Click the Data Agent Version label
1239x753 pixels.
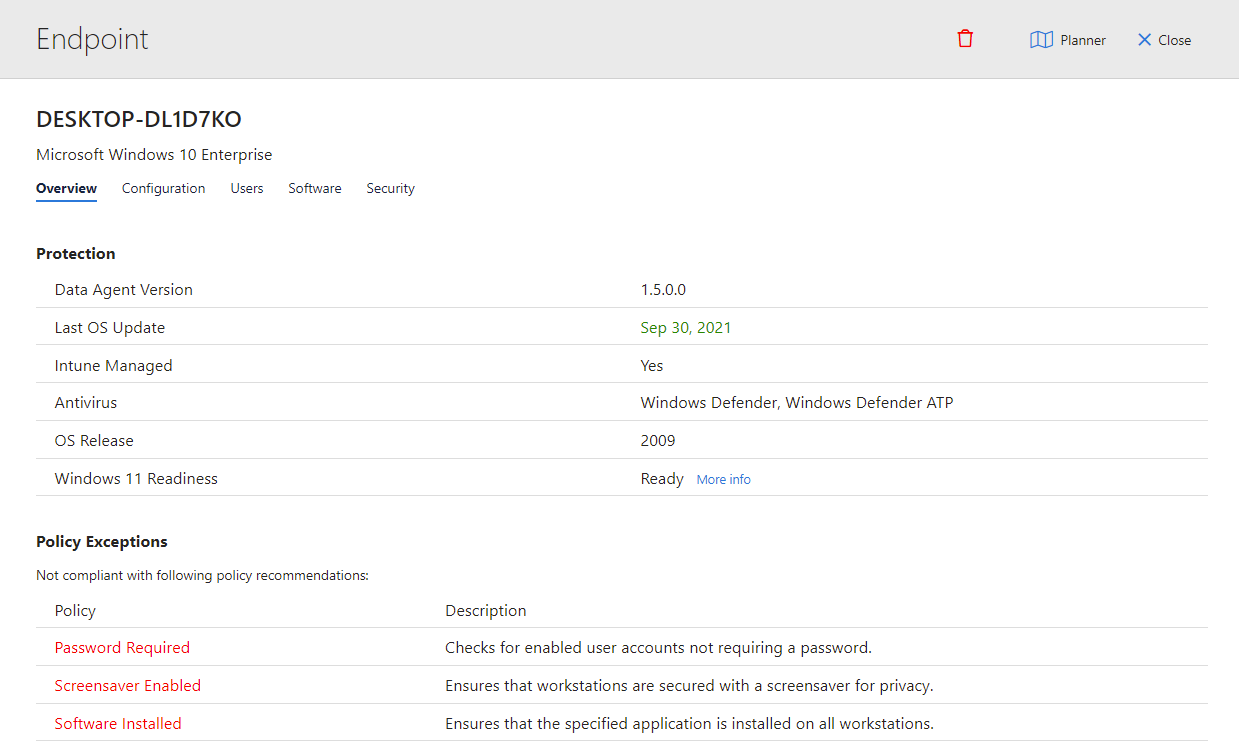pyautogui.click(x=124, y=290)
